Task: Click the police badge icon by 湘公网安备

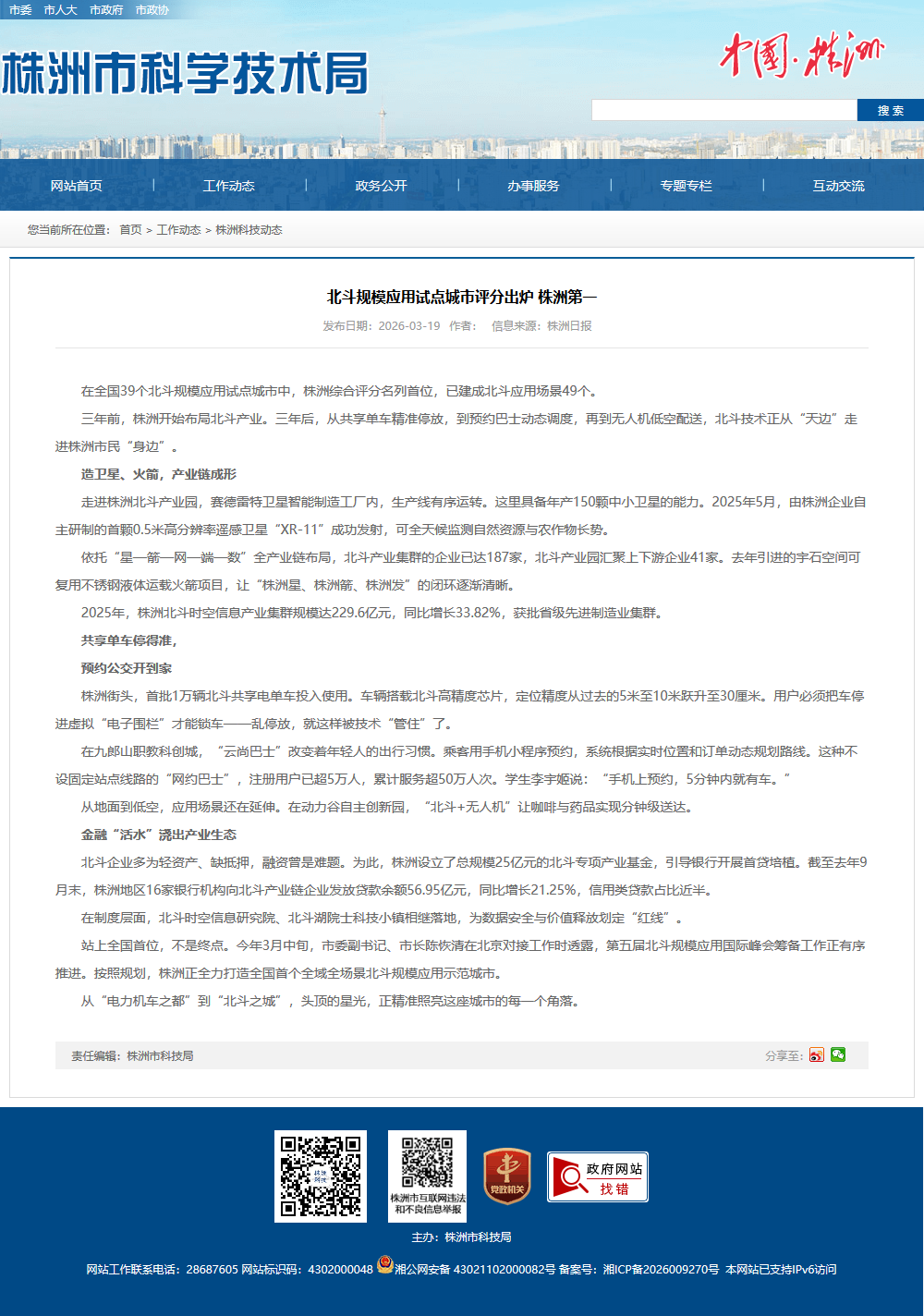Action: 384,1266
